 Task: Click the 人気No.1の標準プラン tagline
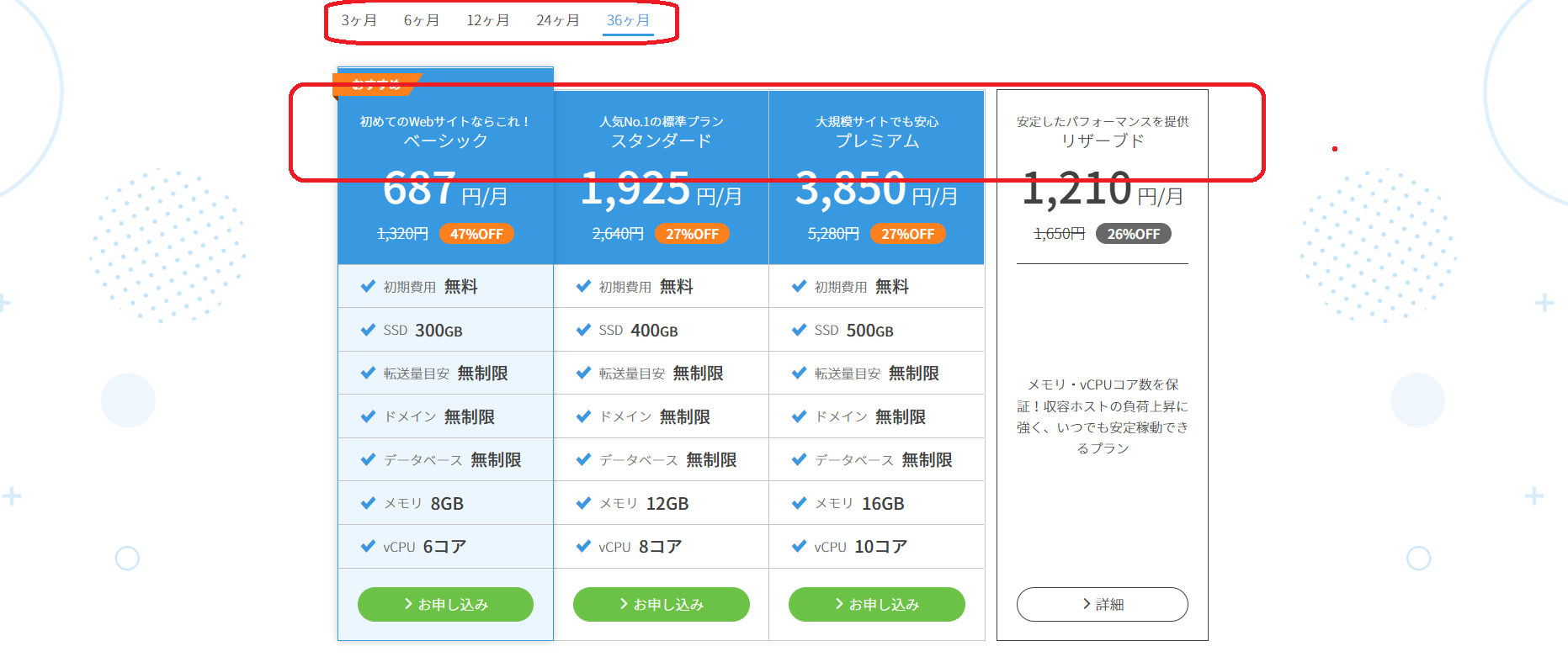(x=661, y=121)
